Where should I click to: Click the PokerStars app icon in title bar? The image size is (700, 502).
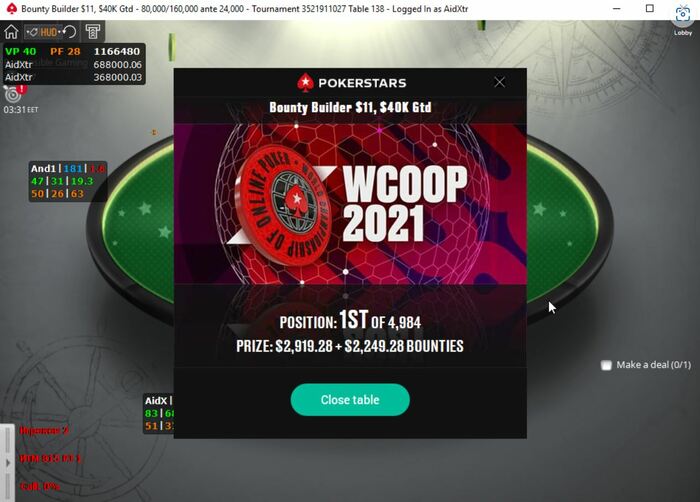[12, 8]
